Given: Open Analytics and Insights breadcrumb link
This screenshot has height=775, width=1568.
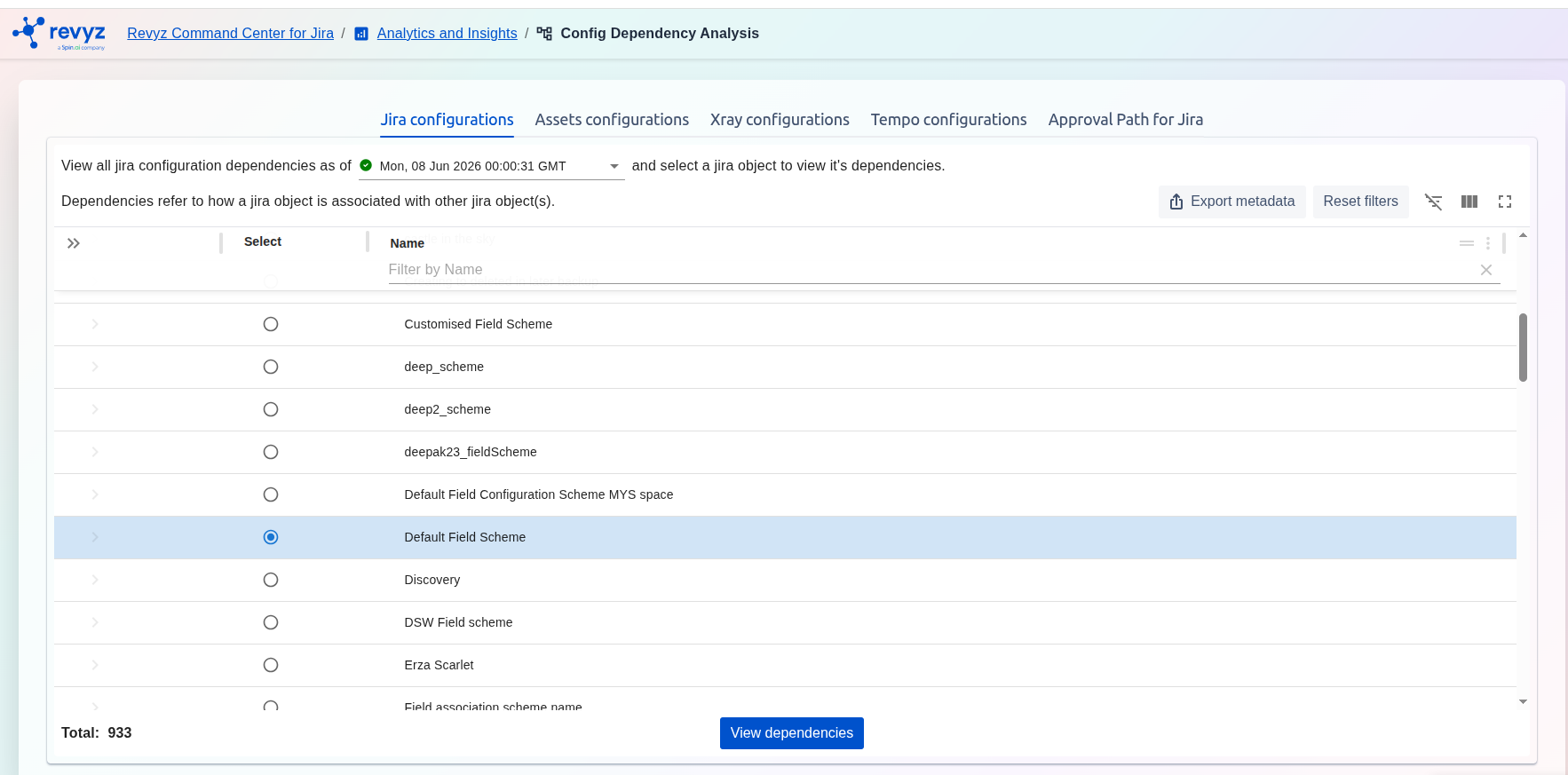Looking at the screenshot, I should (x=447, y=34).
